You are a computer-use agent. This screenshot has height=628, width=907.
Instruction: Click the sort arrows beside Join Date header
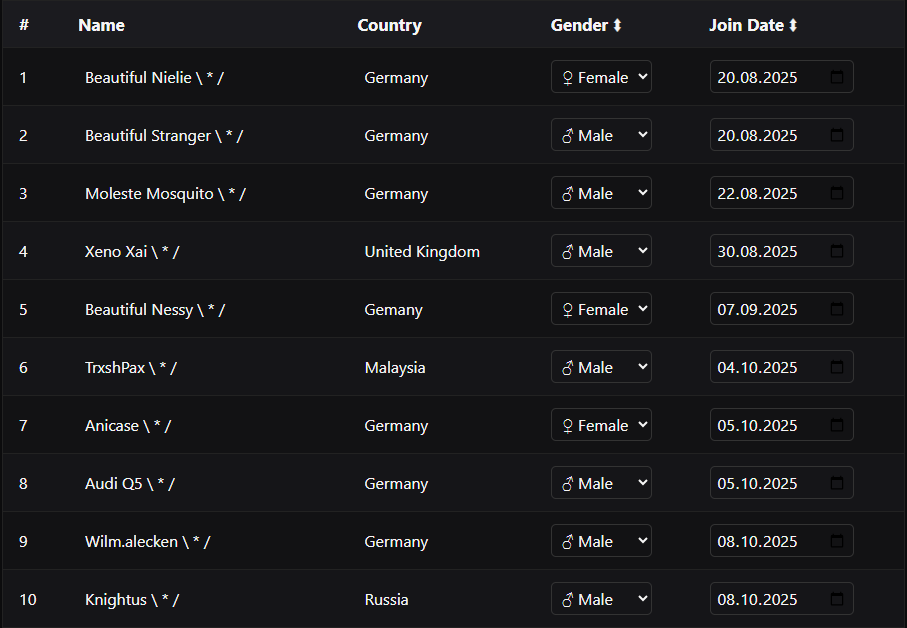click(791, 25)
